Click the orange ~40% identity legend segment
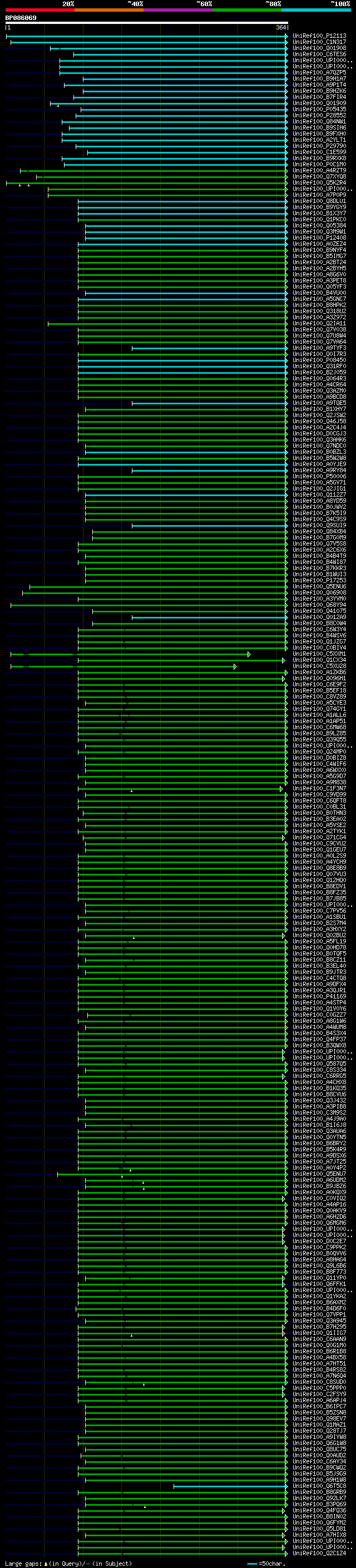The height and width of the screenshot is (1568, 356). pyautogui.click(x=109, y=10)
